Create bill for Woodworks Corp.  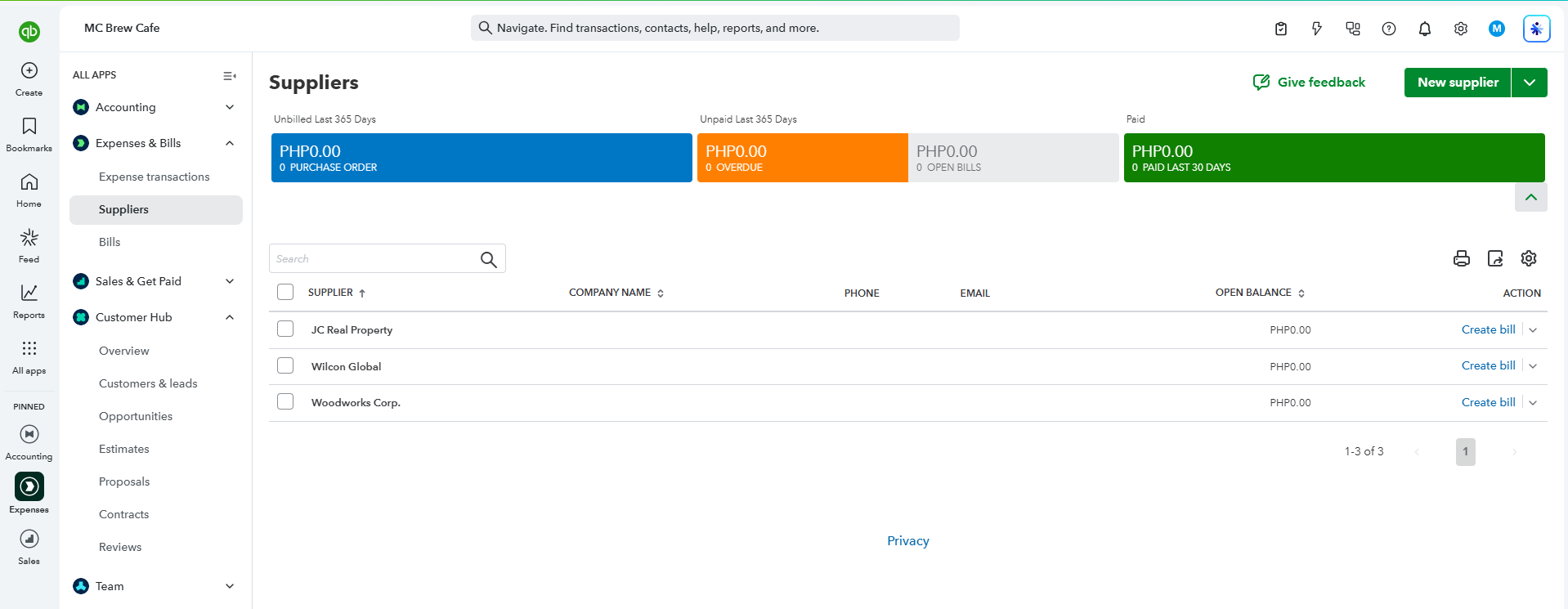pos(1488,402)
